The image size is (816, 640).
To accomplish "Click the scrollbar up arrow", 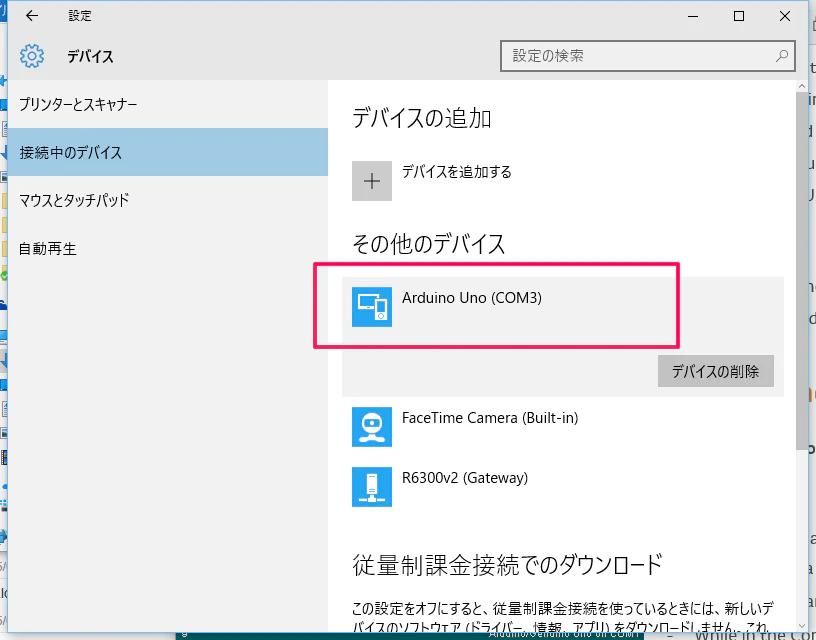I will [801, 86].
